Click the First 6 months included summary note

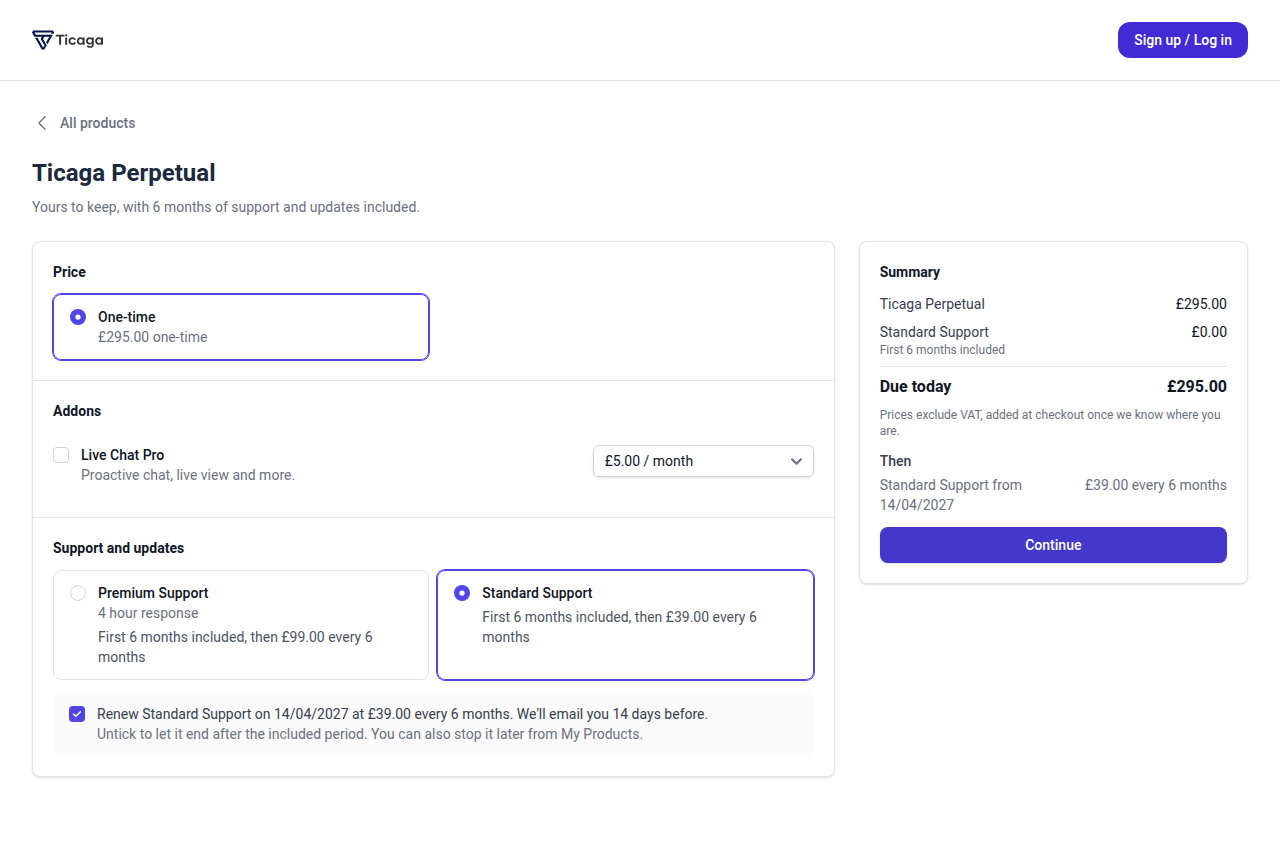[x=942, y=350]
